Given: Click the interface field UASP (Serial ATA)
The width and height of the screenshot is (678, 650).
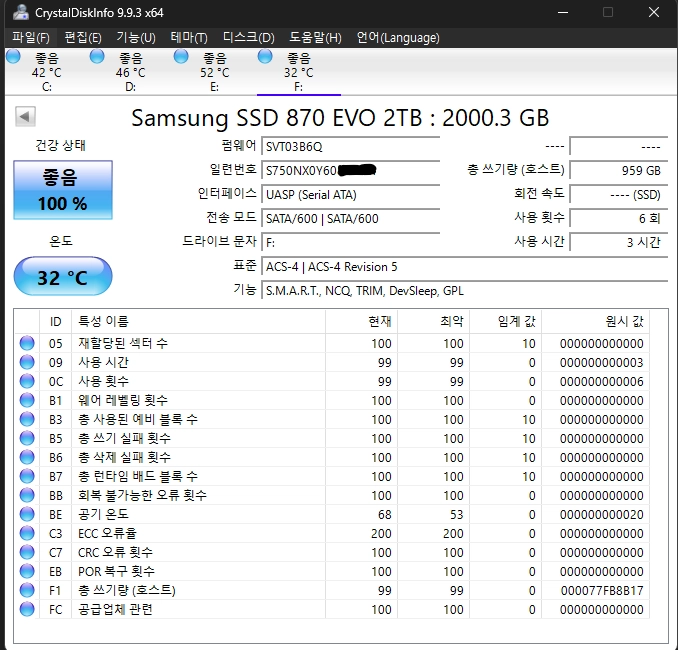Looking at the screenshot, I should (x=351, y=195).
